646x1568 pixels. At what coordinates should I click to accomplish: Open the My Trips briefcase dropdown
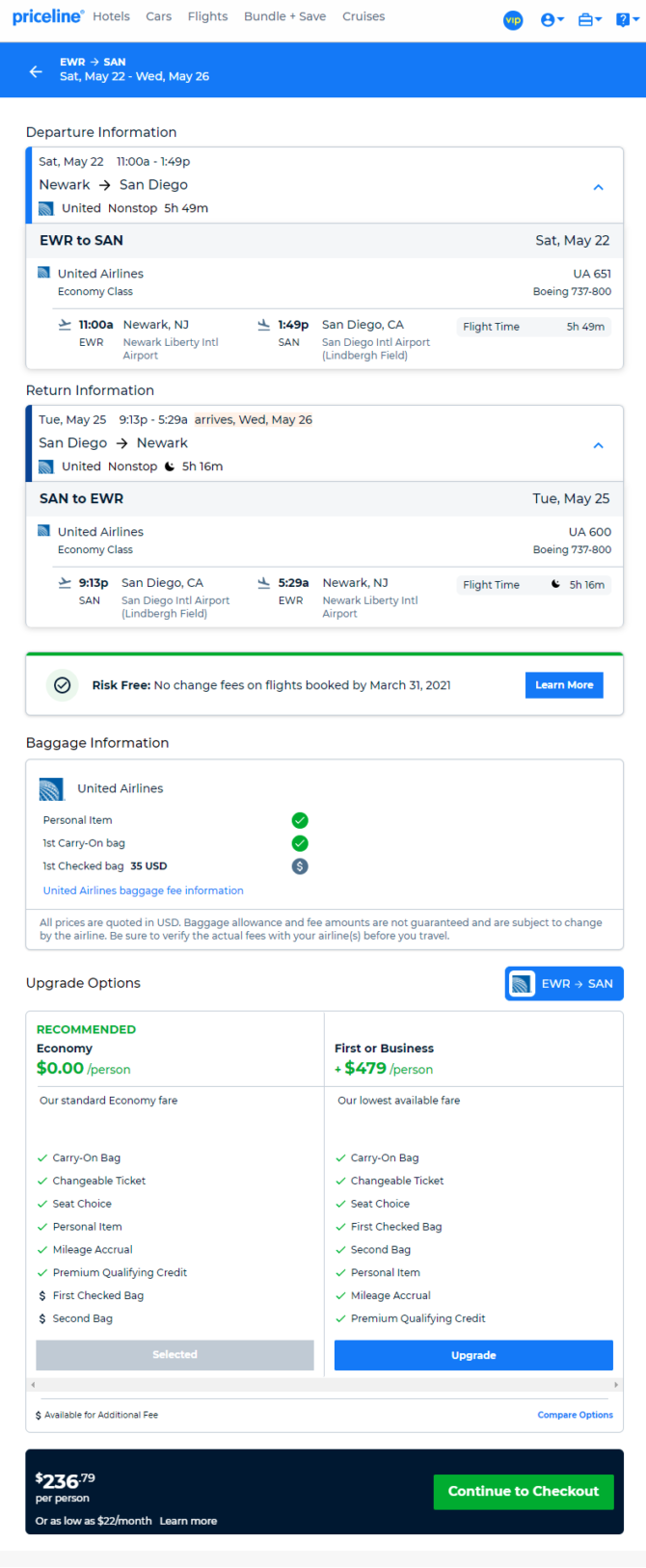pyautogui.click(x=589, y=19)
